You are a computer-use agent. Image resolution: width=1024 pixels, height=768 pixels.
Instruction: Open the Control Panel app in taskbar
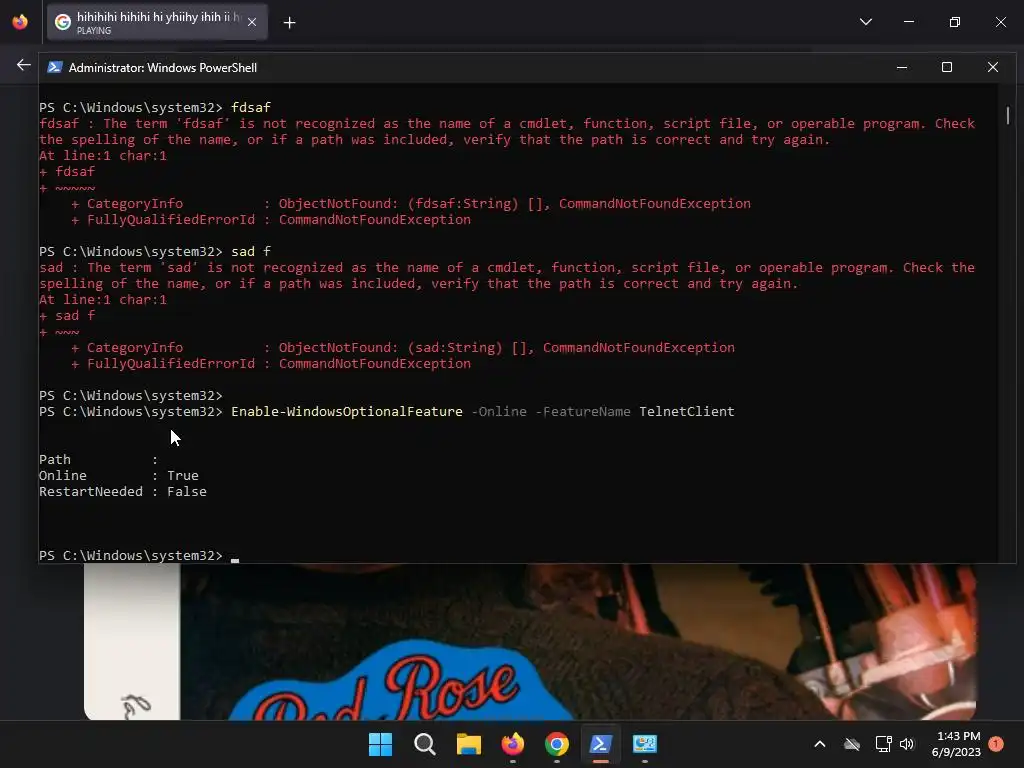point(645,744)
